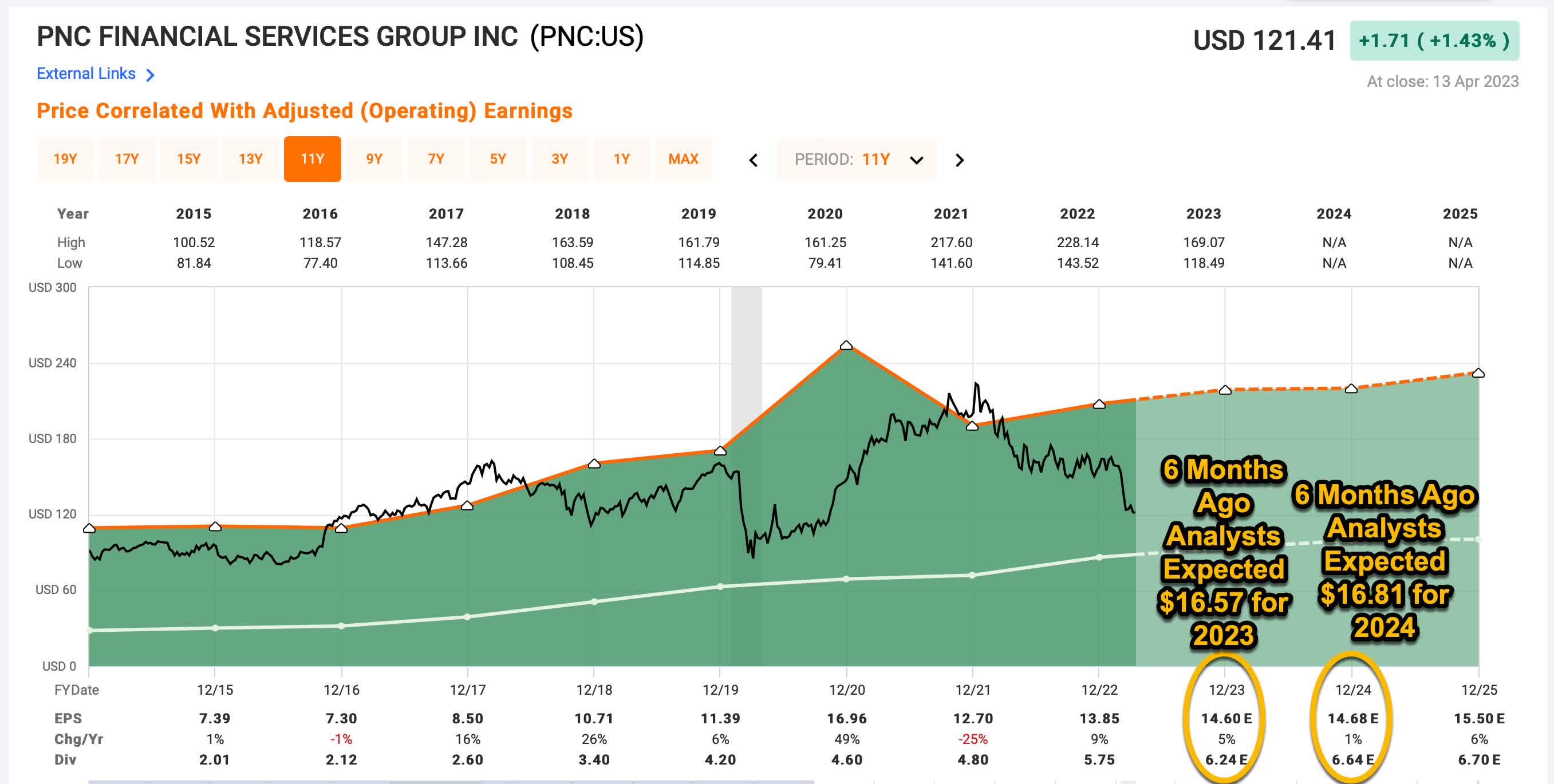Image resolution: width=1554 pixels, height=784 pixels.
Task: Click the +1.71 price change badge
Action: pyautogui.click(x=1434, y=41)
